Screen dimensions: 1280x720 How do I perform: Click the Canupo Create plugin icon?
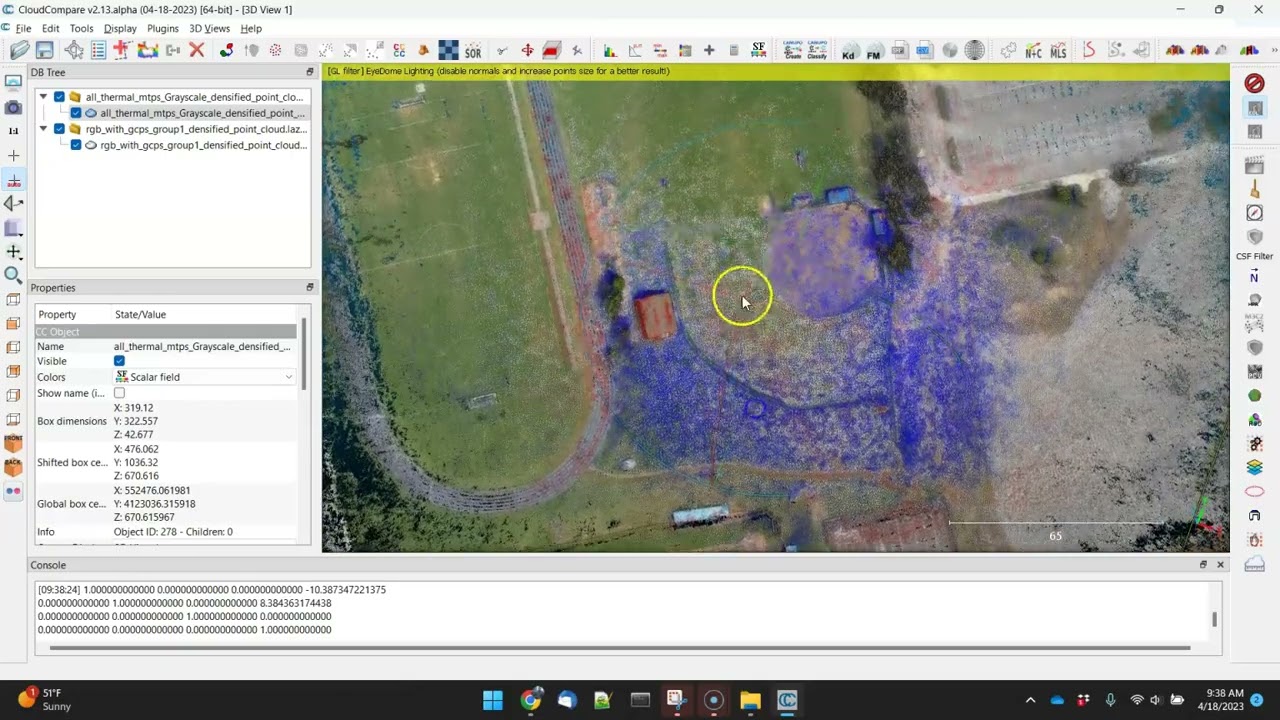(793, 50)
